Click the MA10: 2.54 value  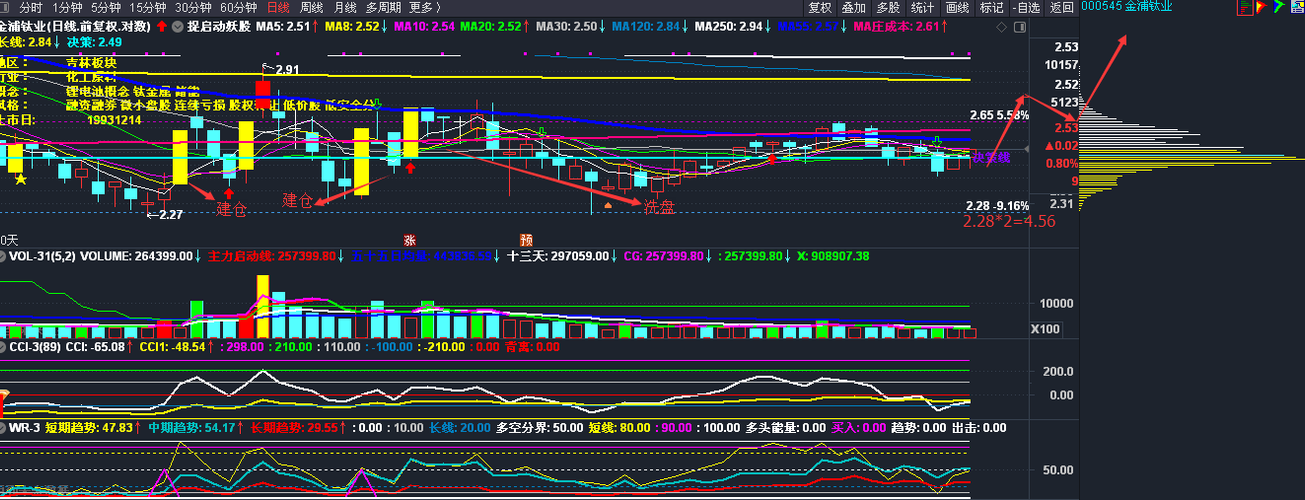(425, 26)
